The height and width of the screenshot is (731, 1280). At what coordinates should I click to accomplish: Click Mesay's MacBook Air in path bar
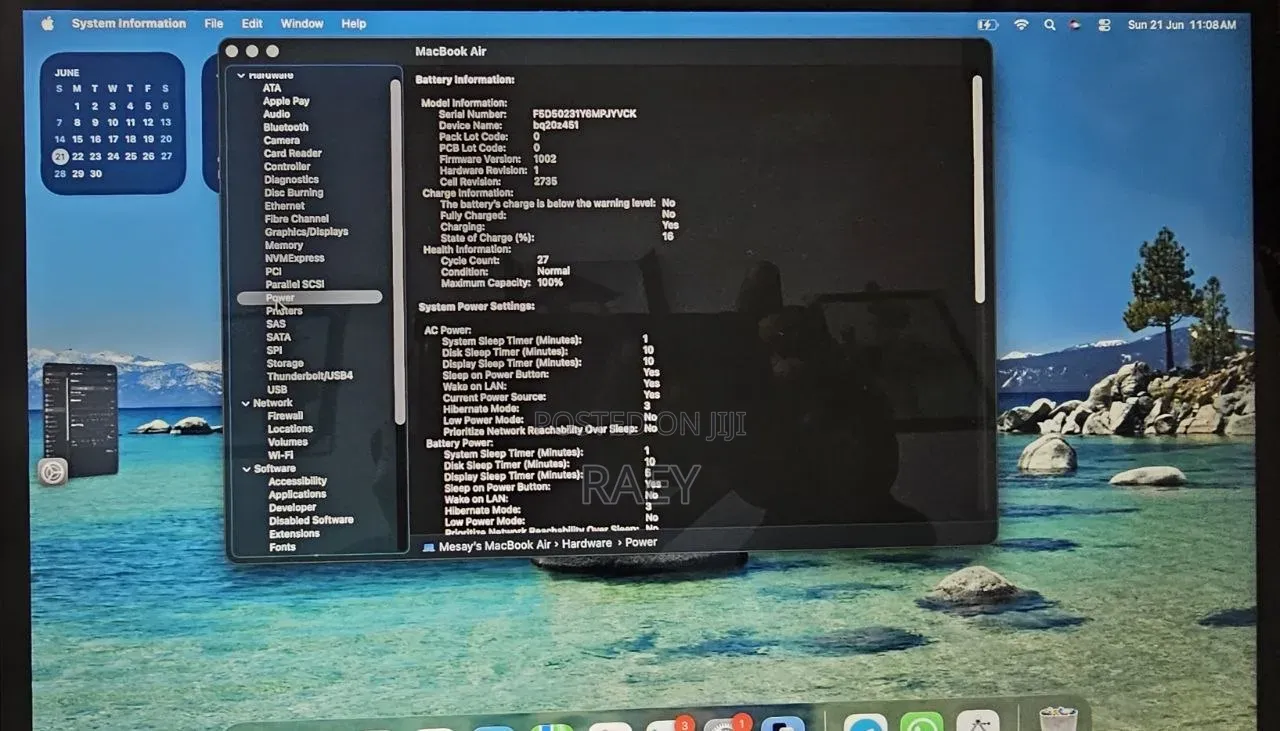click(495, 544)
